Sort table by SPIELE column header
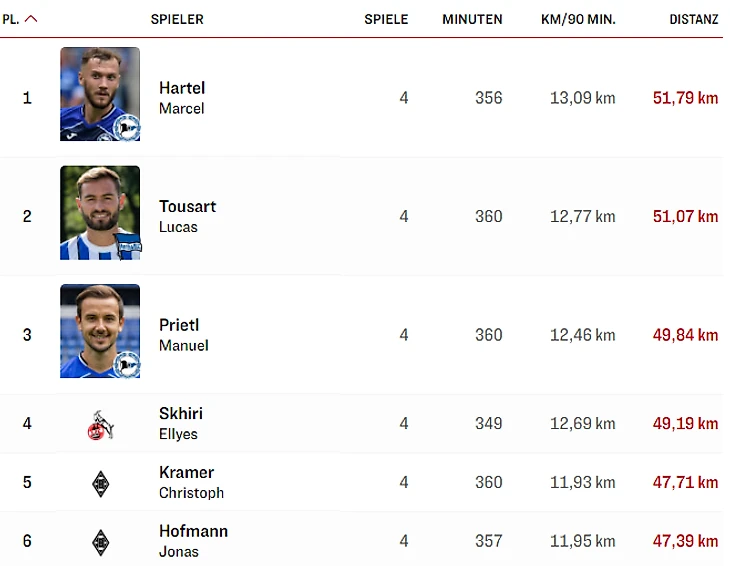 pos(386,19)
